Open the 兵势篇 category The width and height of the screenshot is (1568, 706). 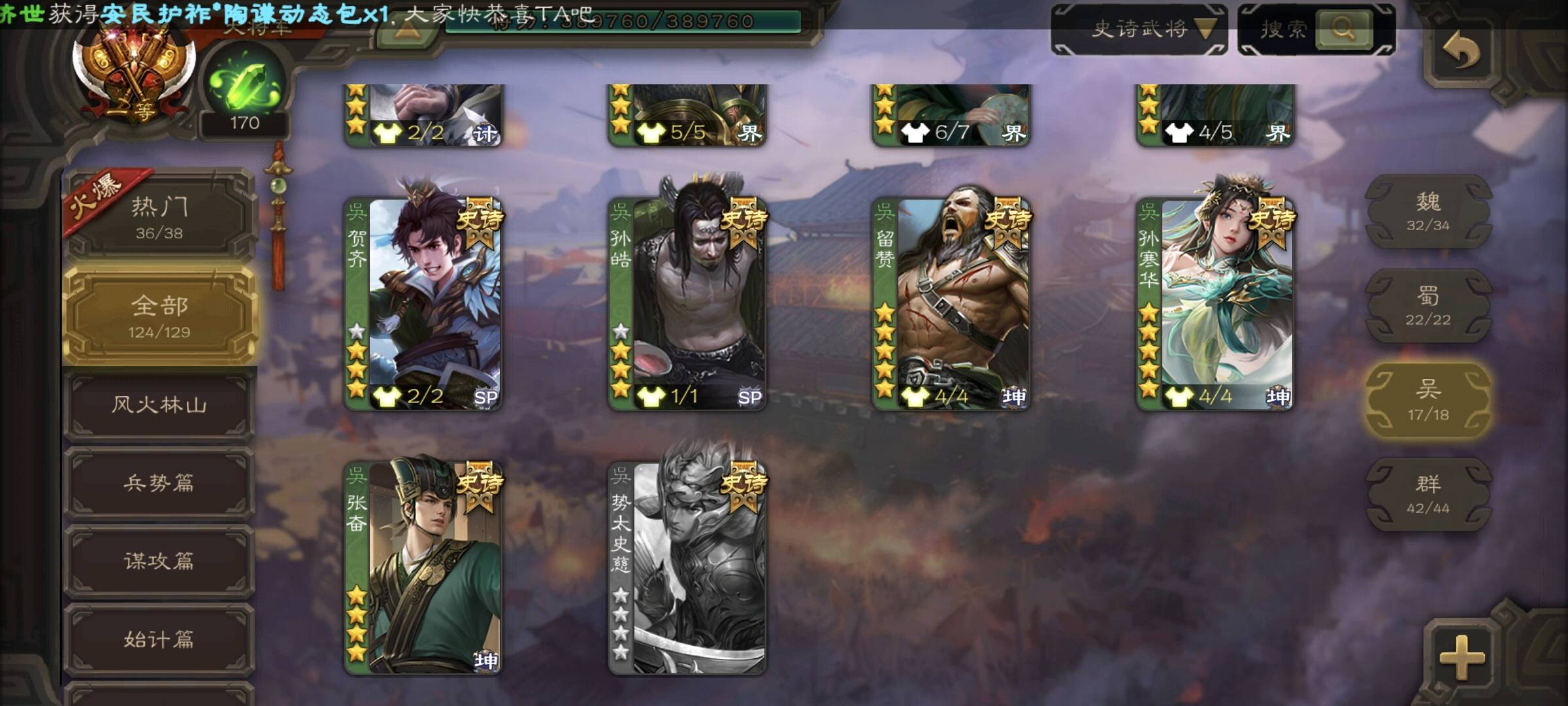pyautogui.click(x=159, y=483)
